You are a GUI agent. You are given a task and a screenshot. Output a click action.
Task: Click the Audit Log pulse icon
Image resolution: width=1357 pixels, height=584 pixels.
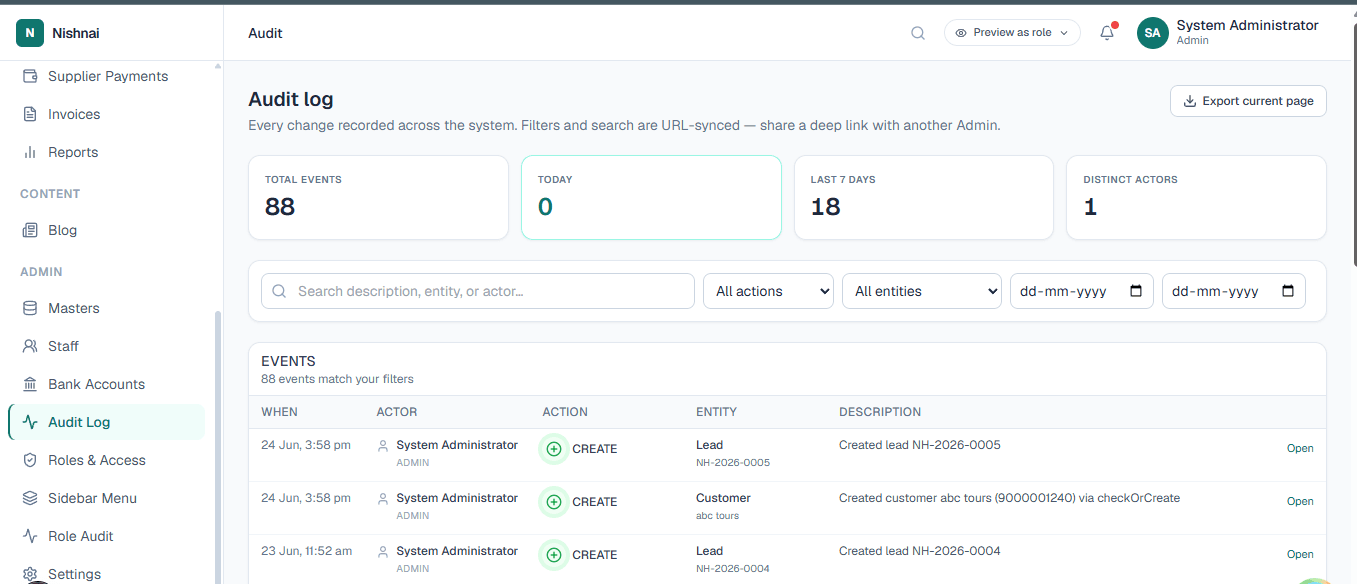tap(30, 422)
